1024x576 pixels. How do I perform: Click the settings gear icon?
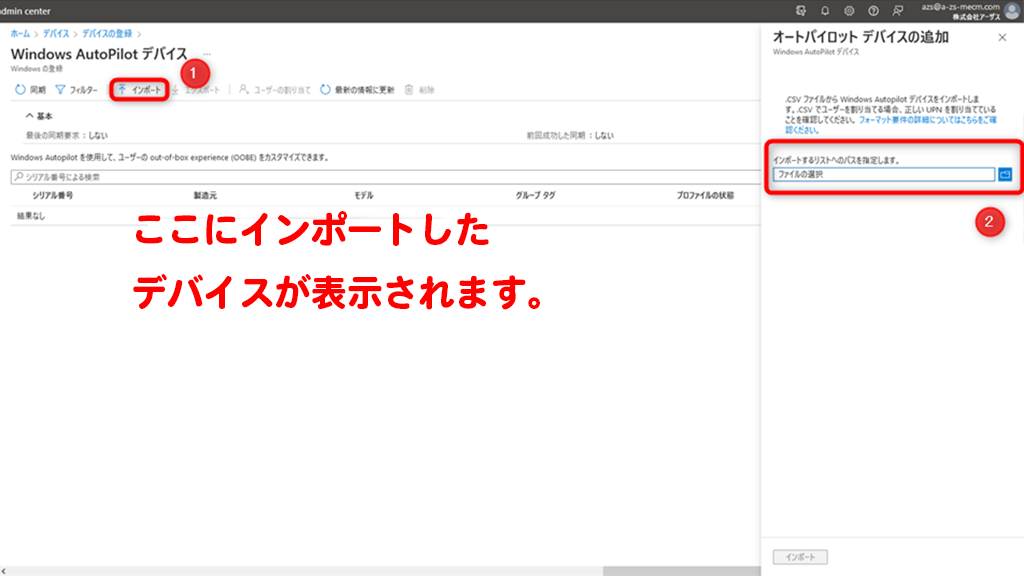(849, 9)
